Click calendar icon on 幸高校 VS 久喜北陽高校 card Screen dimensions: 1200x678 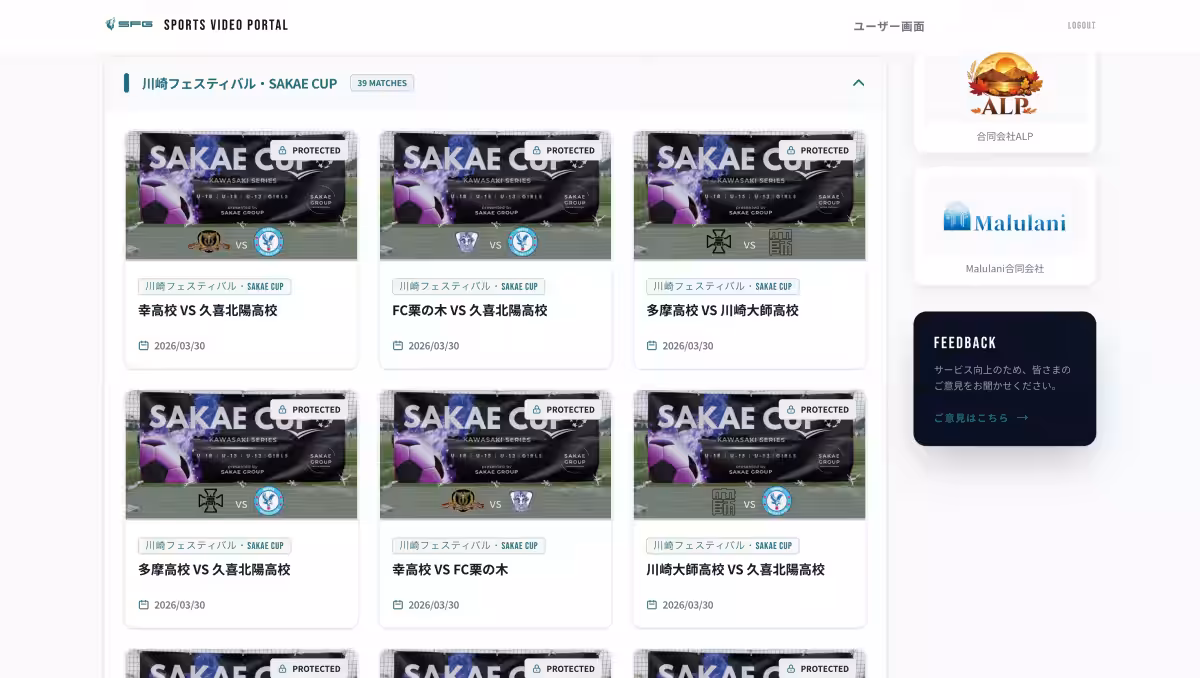[144, 345]
